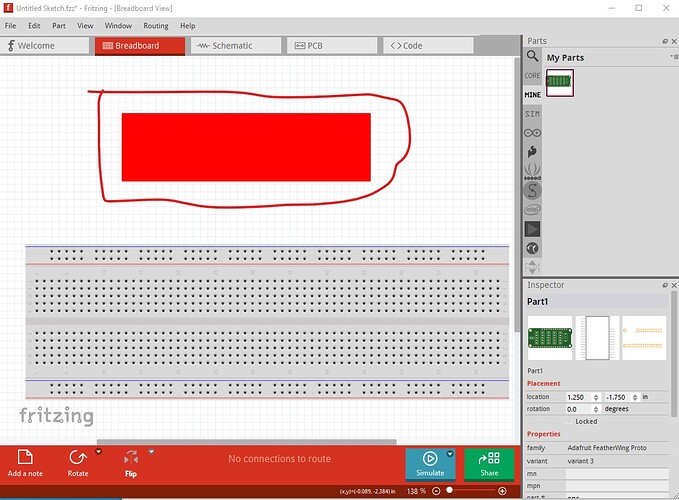Open the Edit menu

coord(34,26)
